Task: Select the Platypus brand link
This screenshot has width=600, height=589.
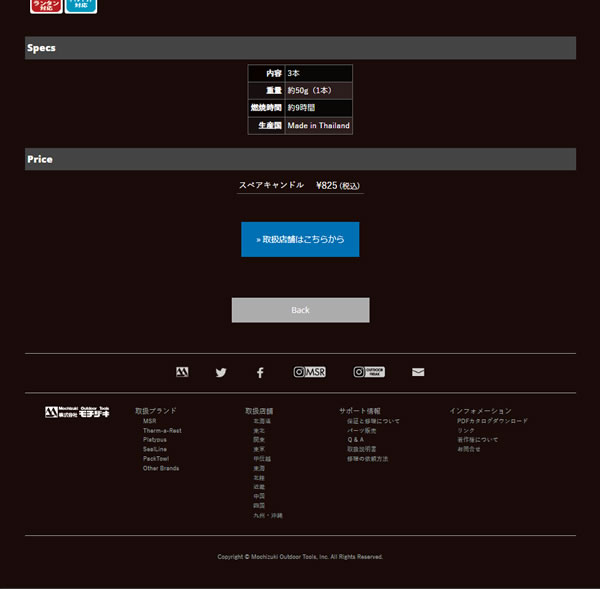Action: 155,440
